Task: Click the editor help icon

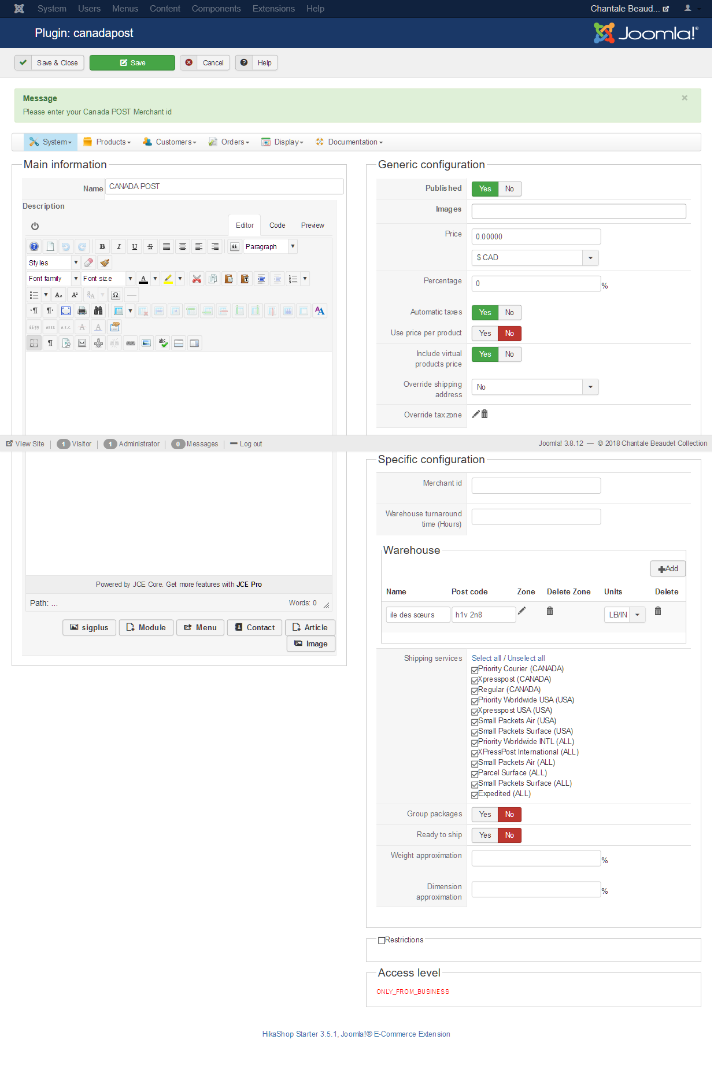Action: click(x=34, y=247)
